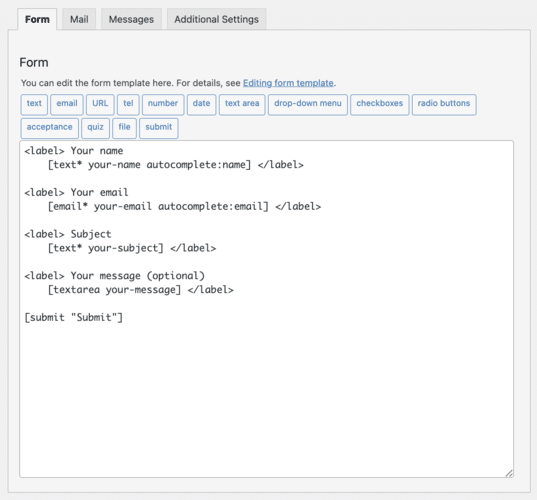Insert an acceptance tag

(50, 128)
